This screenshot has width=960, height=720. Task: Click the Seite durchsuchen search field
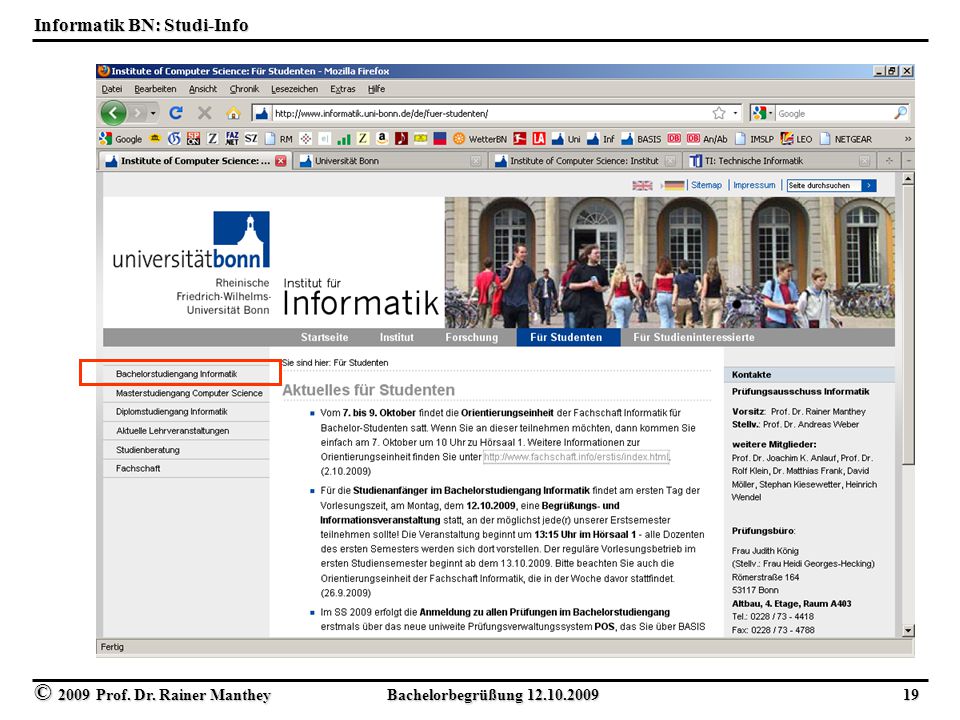point(824,185)
